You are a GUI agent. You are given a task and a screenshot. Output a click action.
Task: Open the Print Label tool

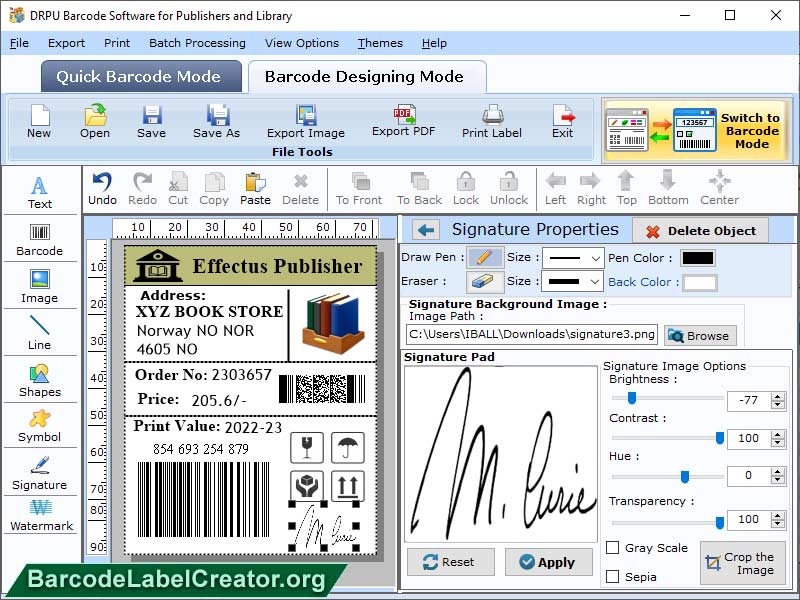tap(490, 122)
